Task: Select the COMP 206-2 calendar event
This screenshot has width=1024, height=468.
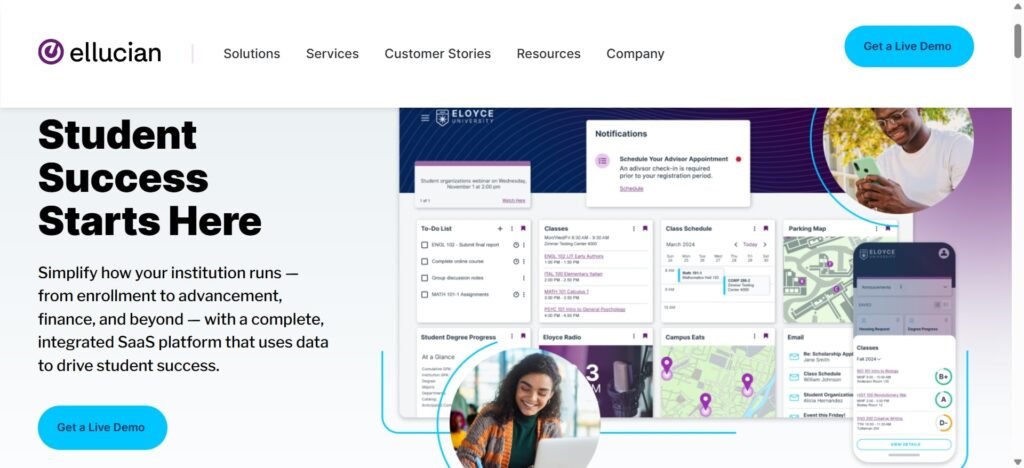Action: tap(746, 286)
